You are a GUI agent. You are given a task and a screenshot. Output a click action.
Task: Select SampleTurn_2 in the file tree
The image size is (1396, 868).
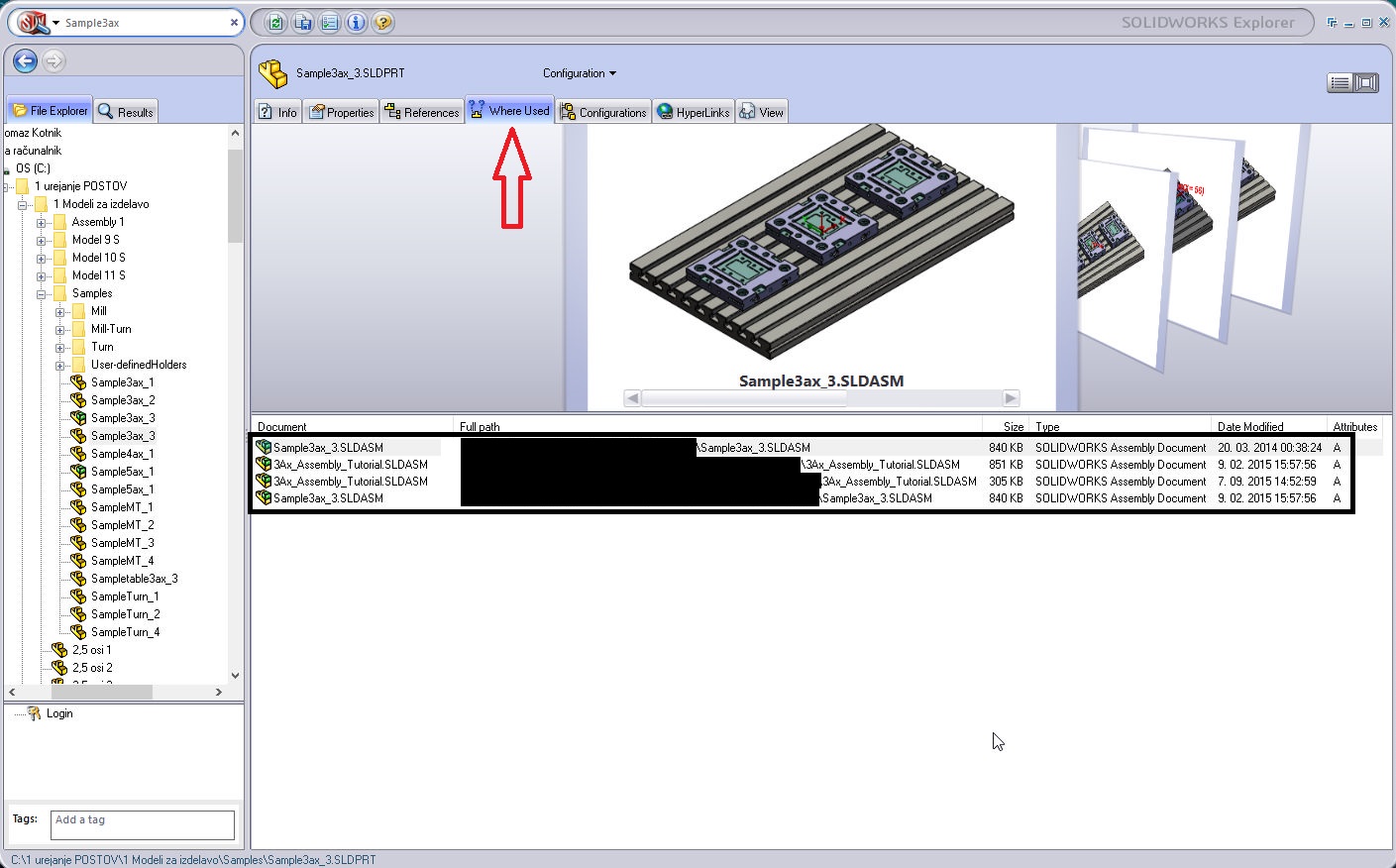click(x=125, y=614)
